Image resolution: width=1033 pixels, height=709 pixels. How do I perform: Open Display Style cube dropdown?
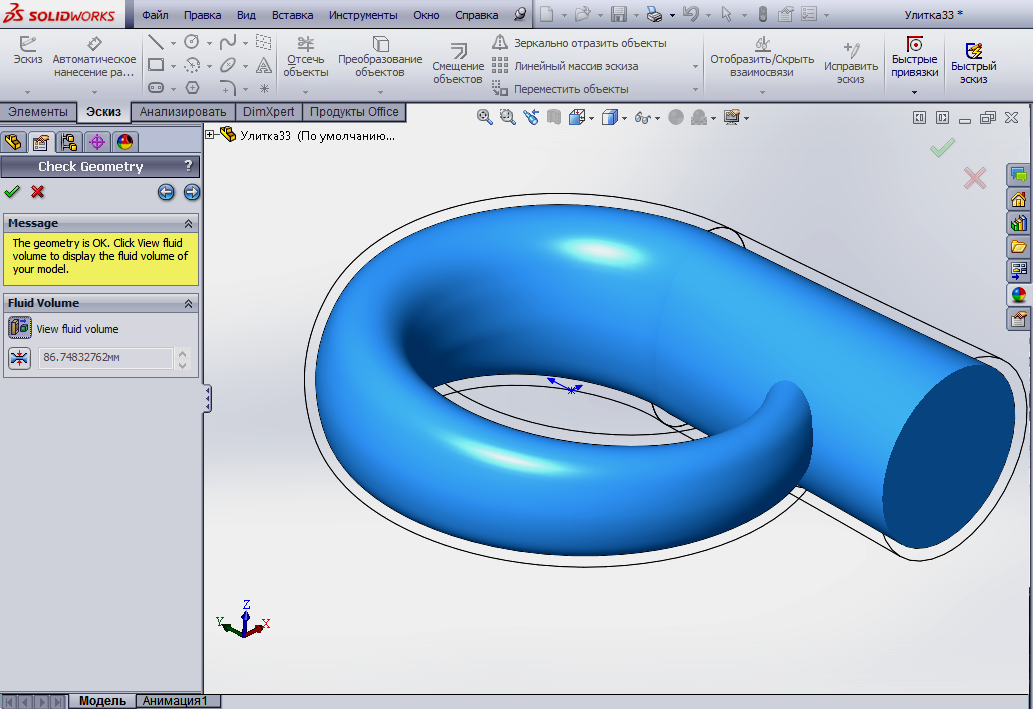click(x=624, y=119)
